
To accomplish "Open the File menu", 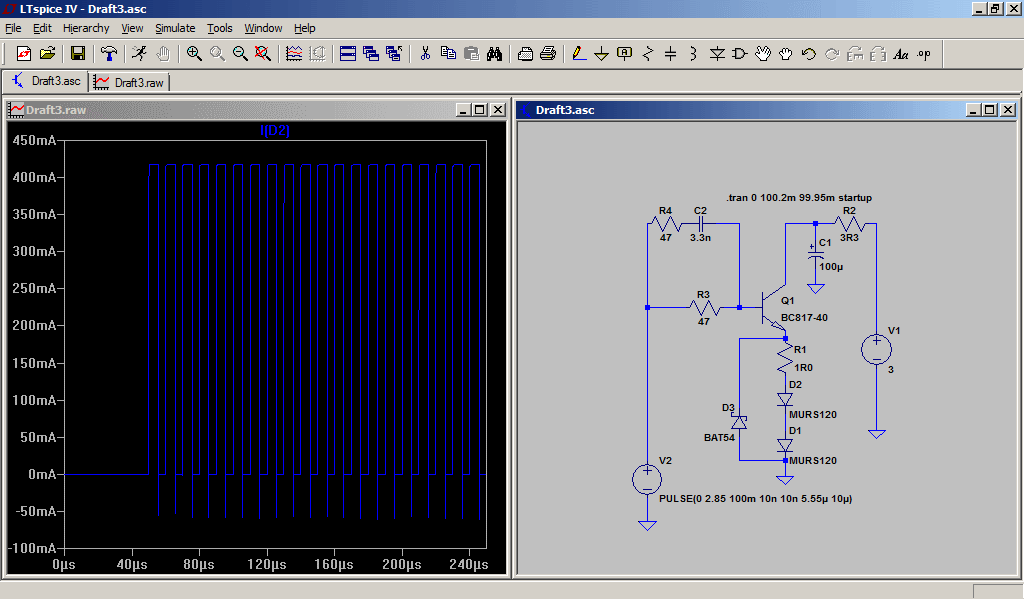I will coord(13,28).
